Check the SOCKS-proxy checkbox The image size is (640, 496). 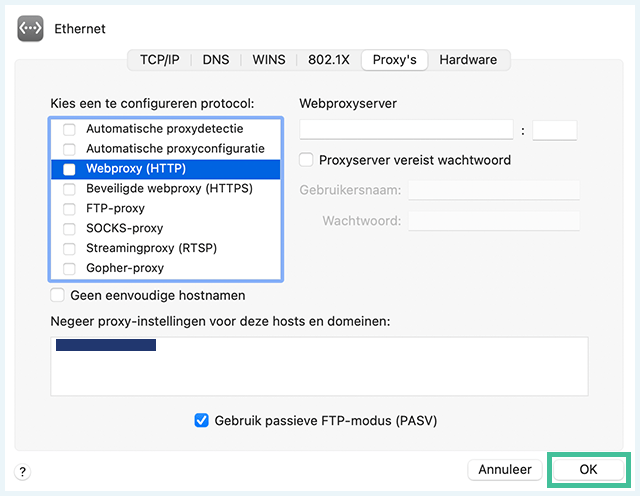pos(69,229)
